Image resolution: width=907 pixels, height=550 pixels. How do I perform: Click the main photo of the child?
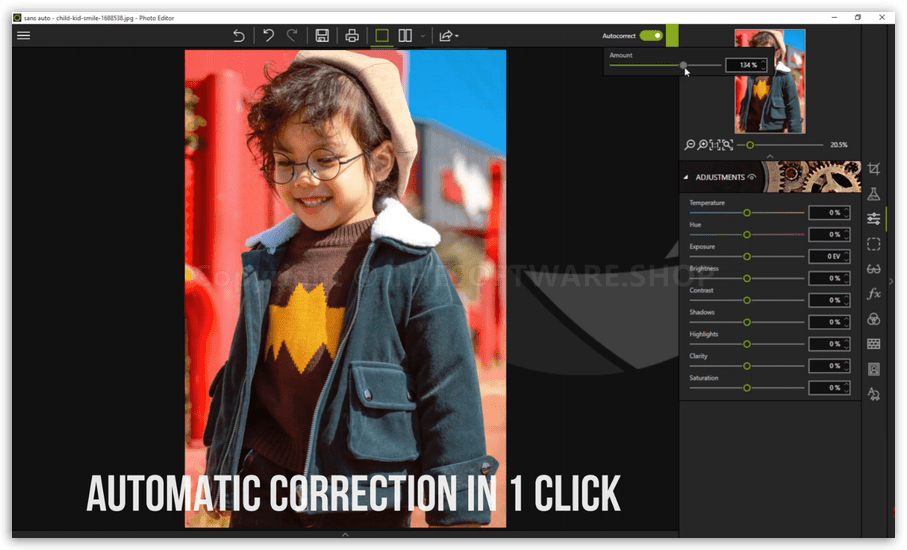pyautogui.click(x=345, y=289)
